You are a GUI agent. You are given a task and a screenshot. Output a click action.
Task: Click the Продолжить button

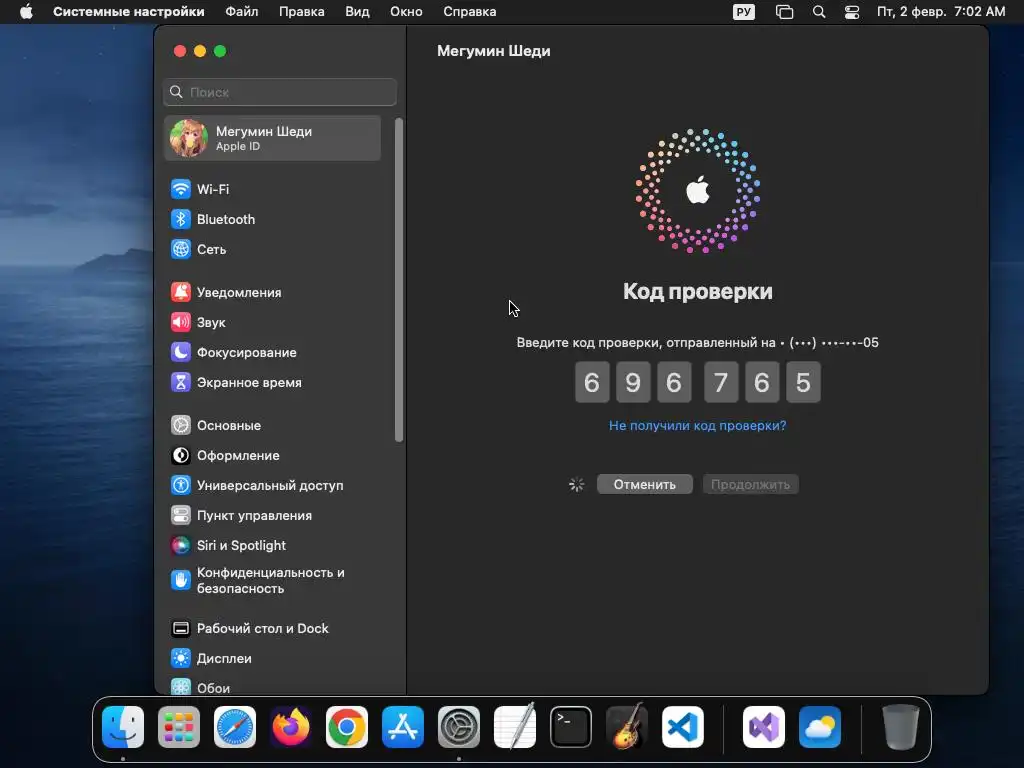[750, 485]
